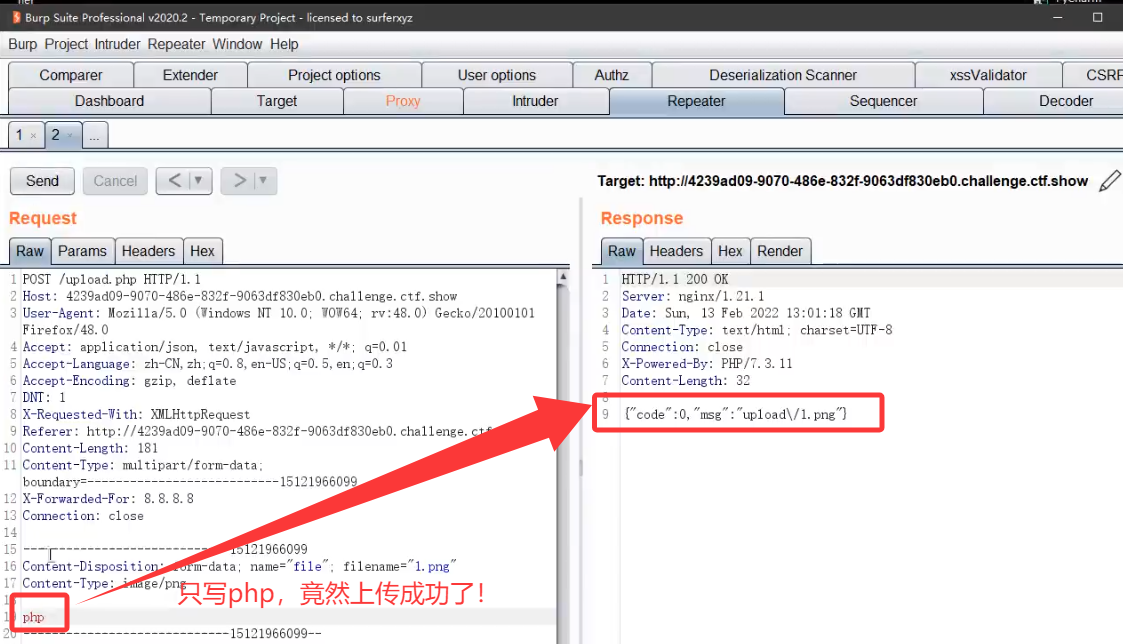Click the HTTP/1.1 200 OK response line

click(675, 279)
